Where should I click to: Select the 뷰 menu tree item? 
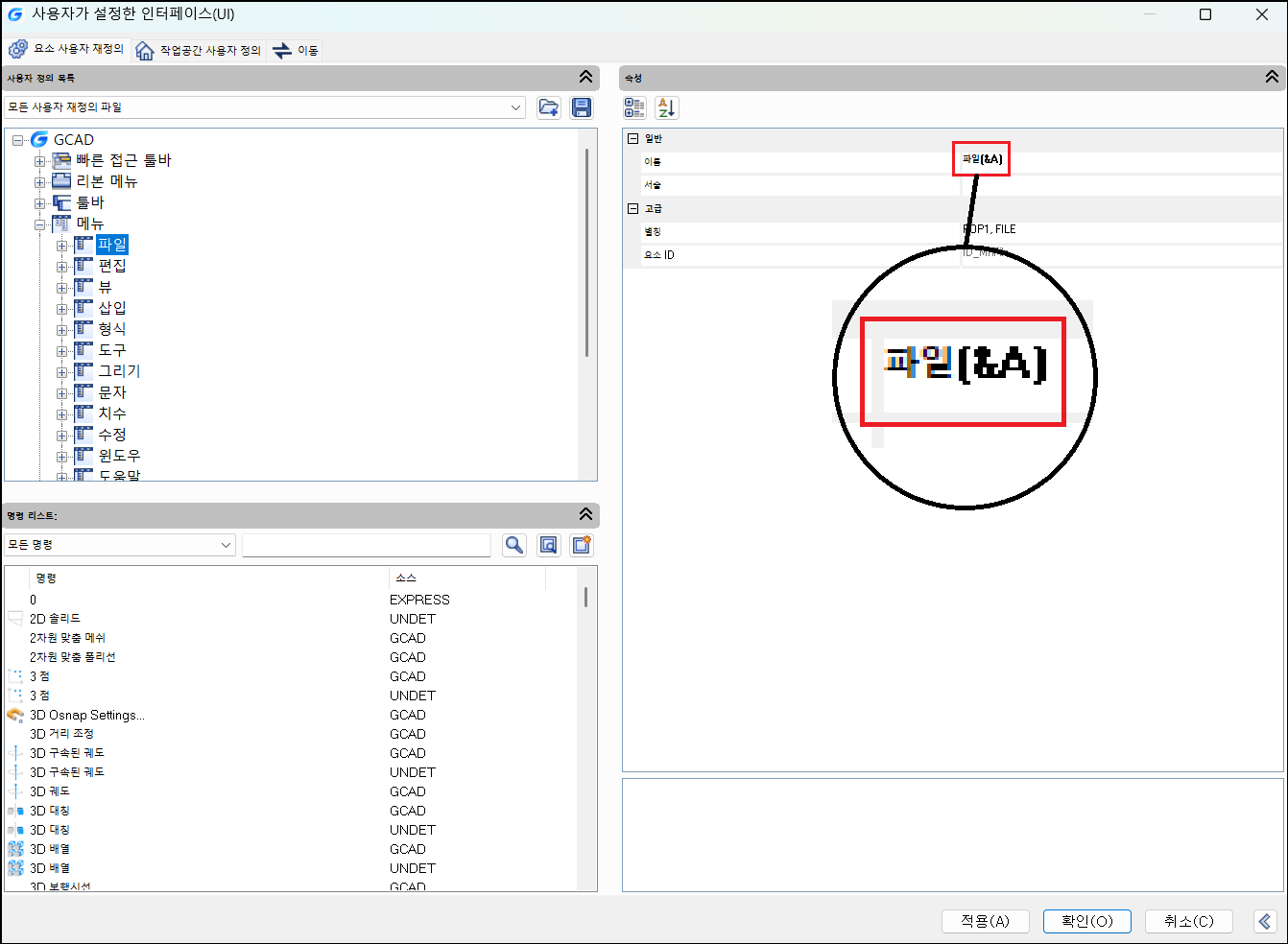[x=106, y=287]
